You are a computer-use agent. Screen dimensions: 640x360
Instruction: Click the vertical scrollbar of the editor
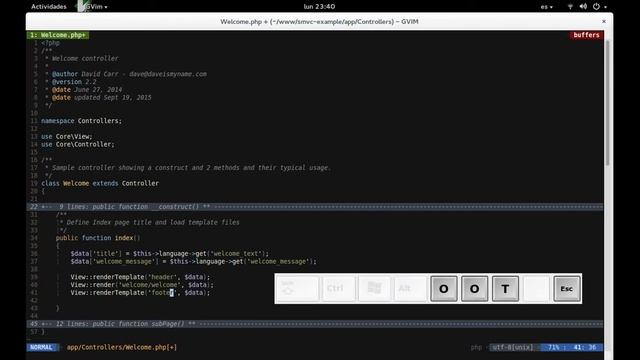pyautogui.click(x=607, y=102)
